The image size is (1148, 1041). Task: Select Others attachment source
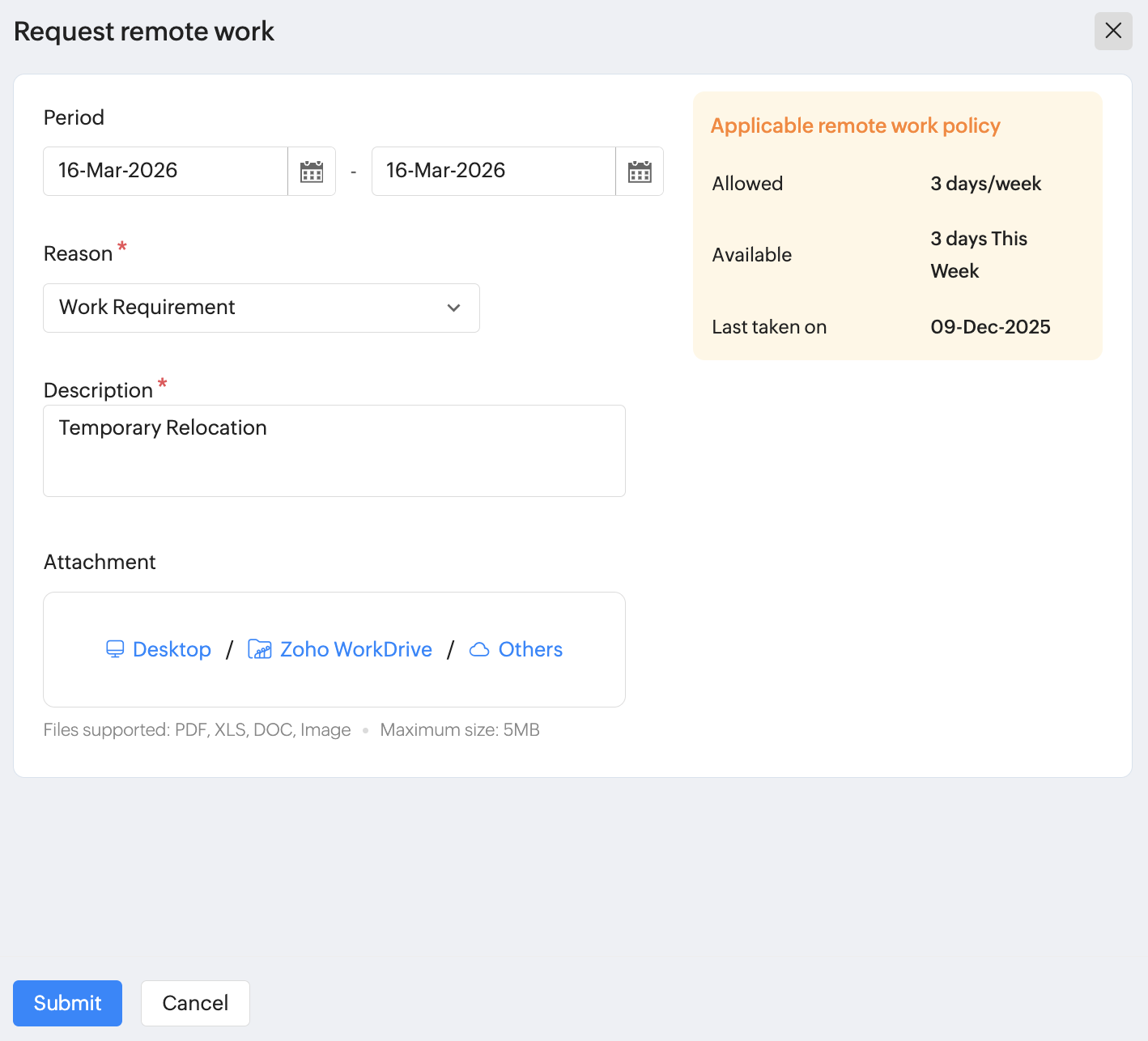coord(530,649)
